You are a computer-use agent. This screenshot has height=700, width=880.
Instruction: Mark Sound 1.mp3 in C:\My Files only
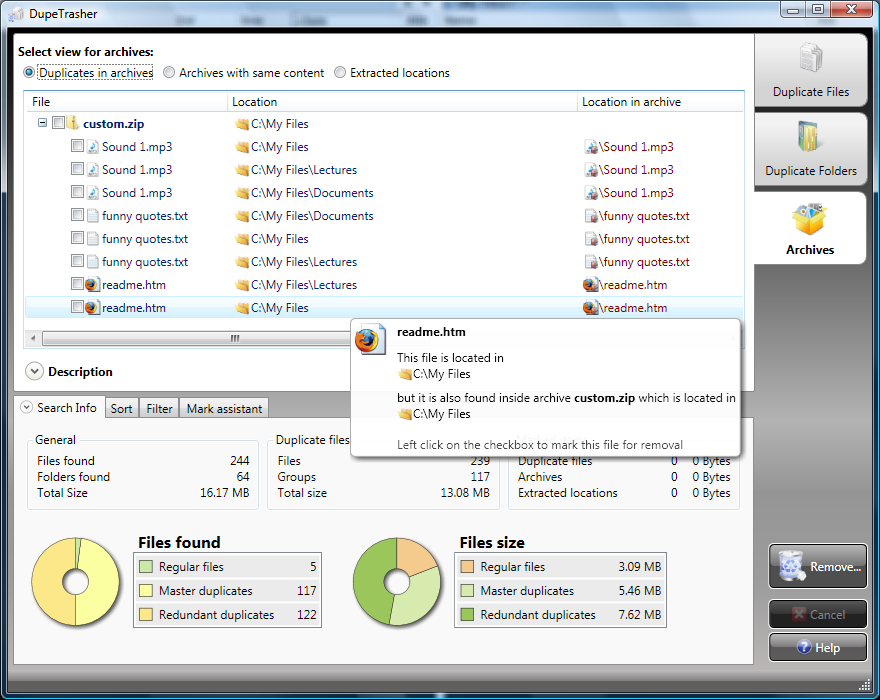[x=77, y=146]
